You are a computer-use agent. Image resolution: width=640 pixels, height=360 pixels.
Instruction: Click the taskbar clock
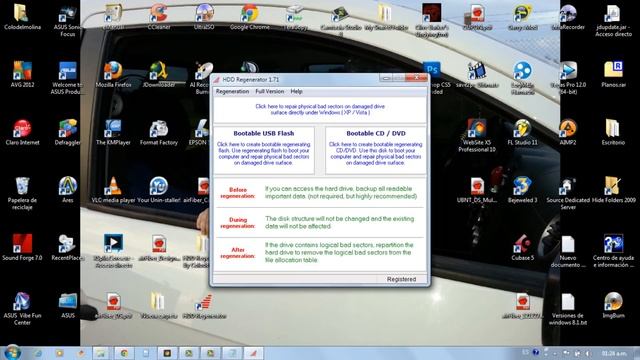click(614, 353)
